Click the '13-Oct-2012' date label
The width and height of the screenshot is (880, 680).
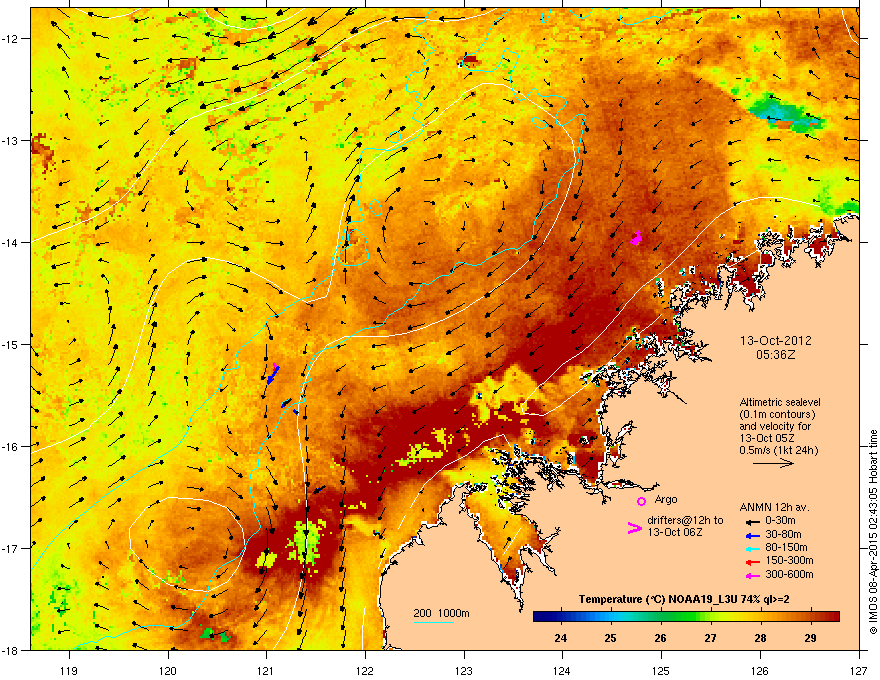pyautogui.click(x=775, y=341)
